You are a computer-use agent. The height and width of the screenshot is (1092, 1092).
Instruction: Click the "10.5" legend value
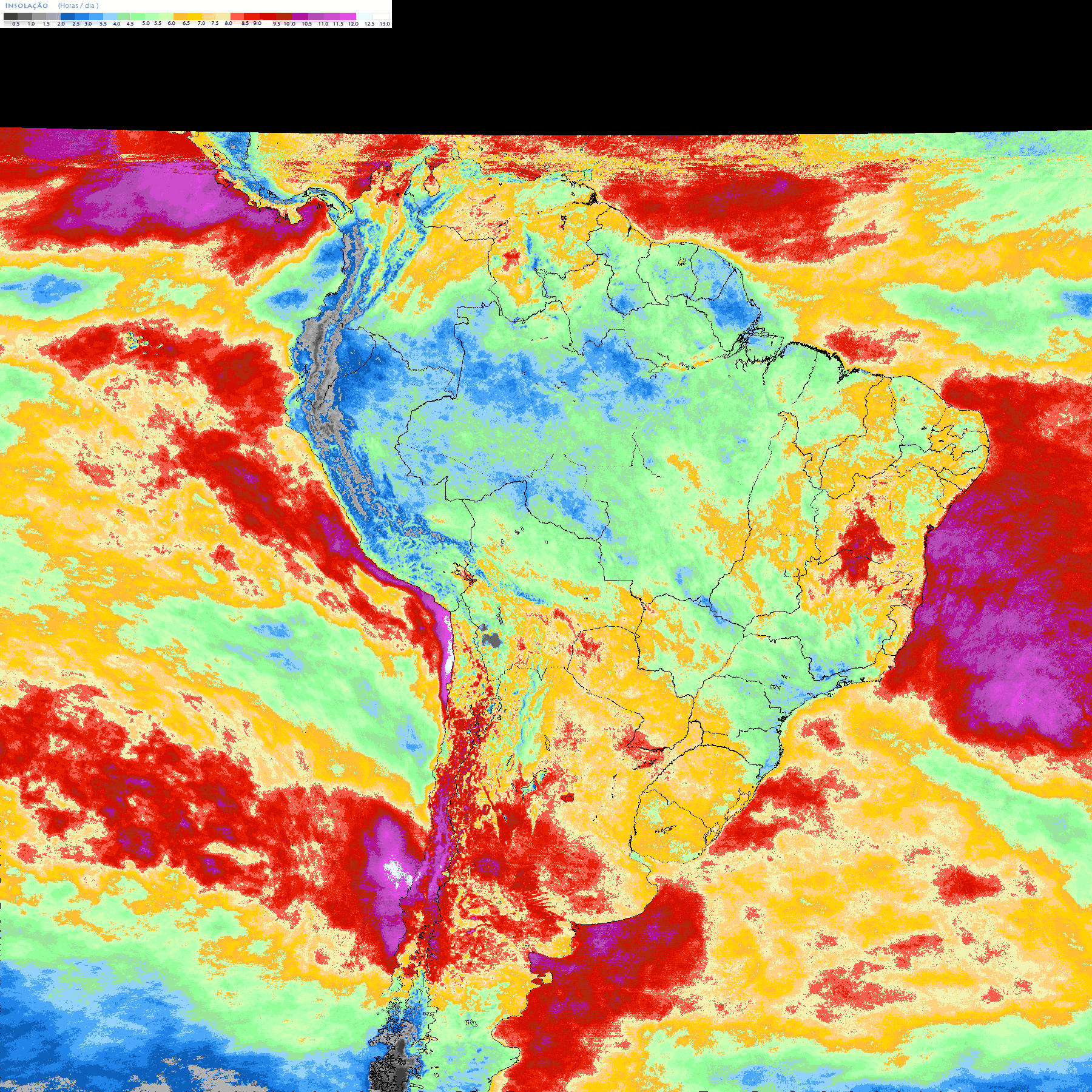click(307, 24)
